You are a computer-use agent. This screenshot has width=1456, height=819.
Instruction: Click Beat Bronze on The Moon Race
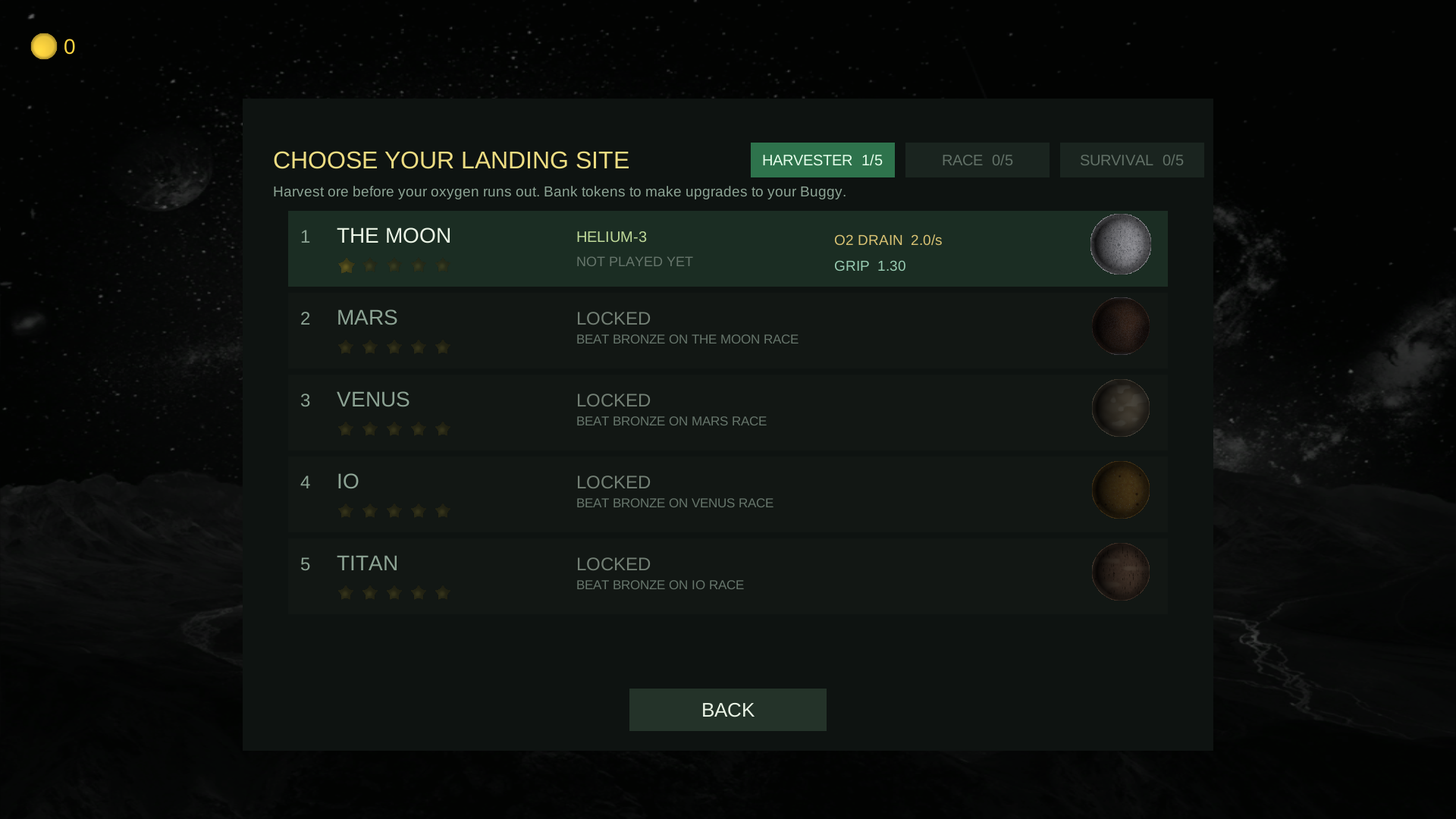(x=687, y=340)
